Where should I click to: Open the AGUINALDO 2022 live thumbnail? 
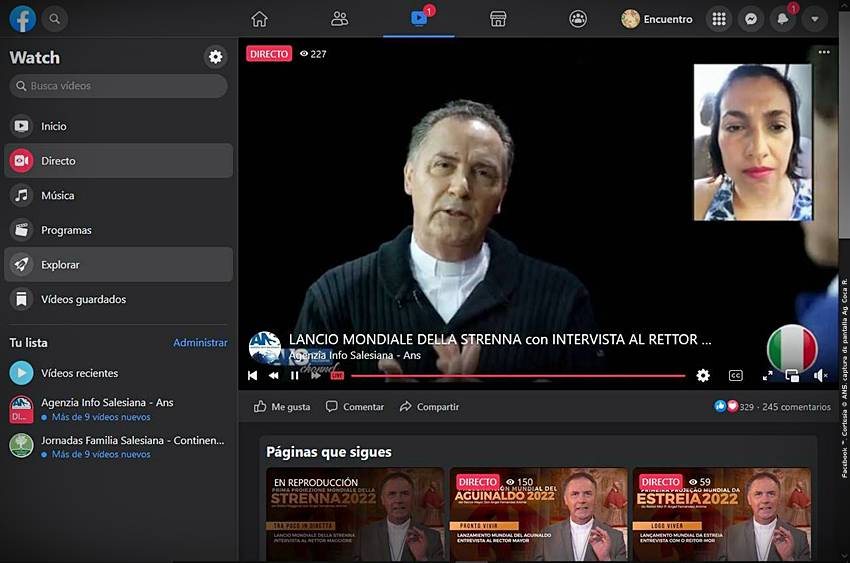538,514
